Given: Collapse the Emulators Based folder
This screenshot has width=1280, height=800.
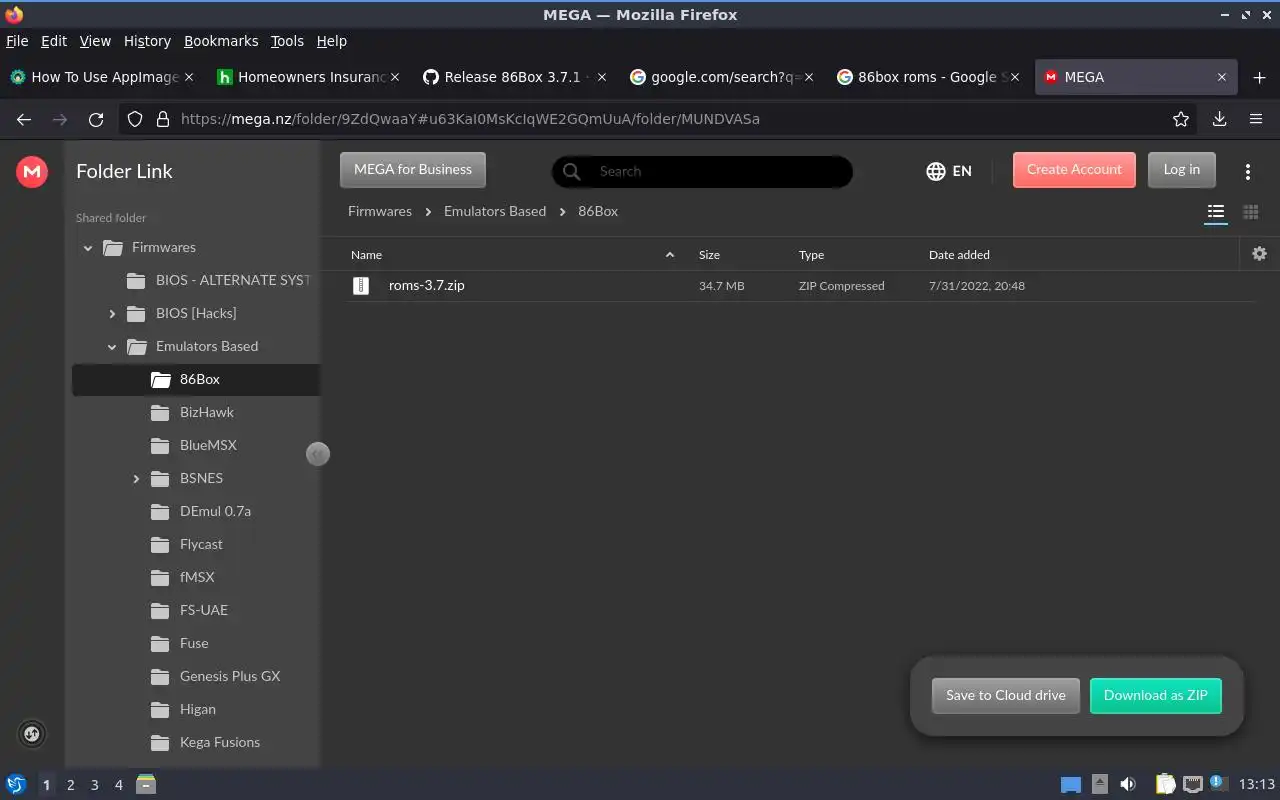Looking at the screenshot, I should point(112,347).
